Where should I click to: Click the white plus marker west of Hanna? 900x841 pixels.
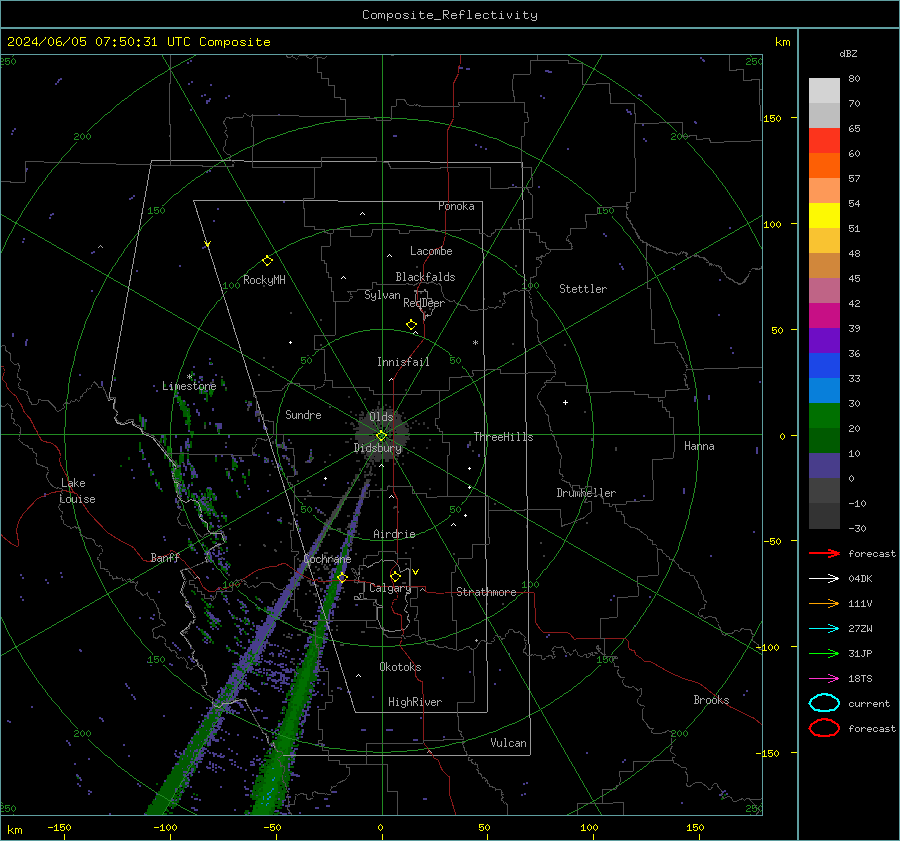click(565, 402)
